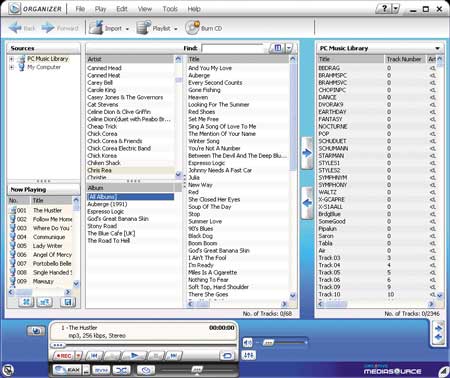
Task: Open the equalizer mixer sliders icon
Action: pos(249,356)
